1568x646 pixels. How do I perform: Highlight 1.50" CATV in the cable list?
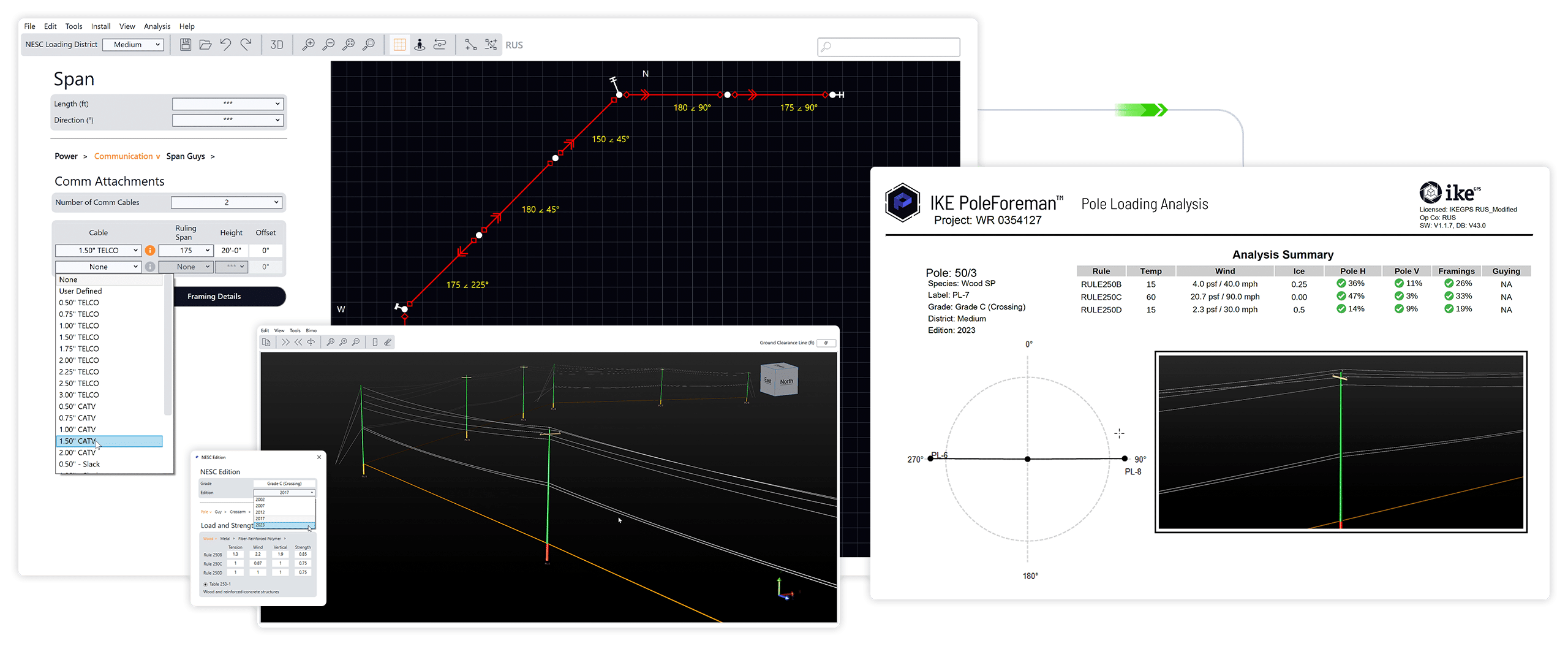[x=109, y=441]
